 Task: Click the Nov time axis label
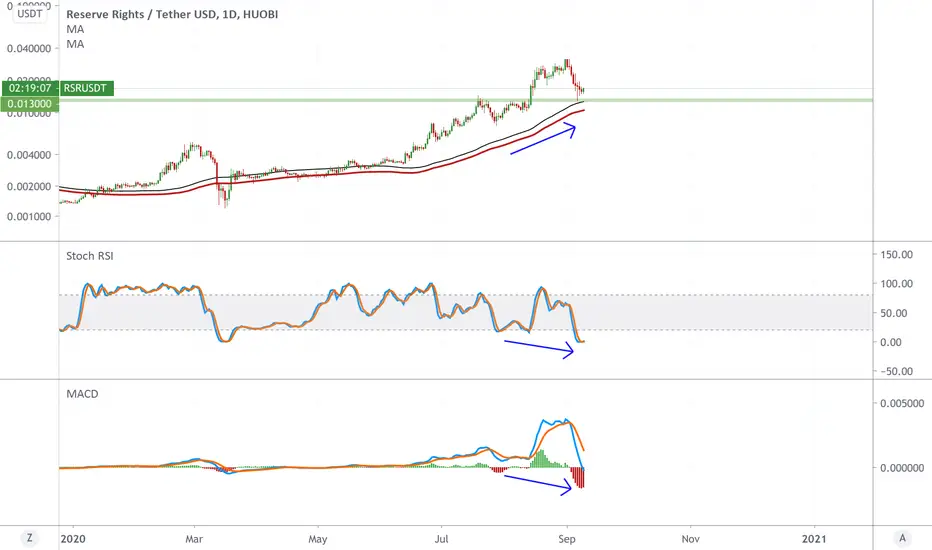click(690, 539)
